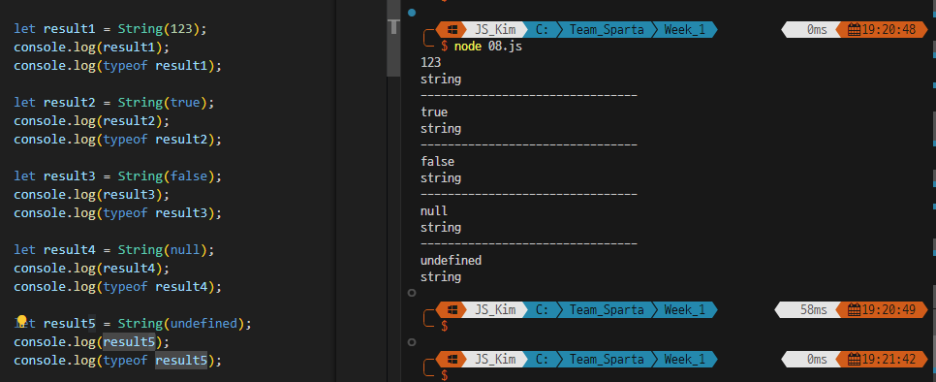Click the calendar icon next to 19:21:42

pyautogui.click(x=854, y=359)
